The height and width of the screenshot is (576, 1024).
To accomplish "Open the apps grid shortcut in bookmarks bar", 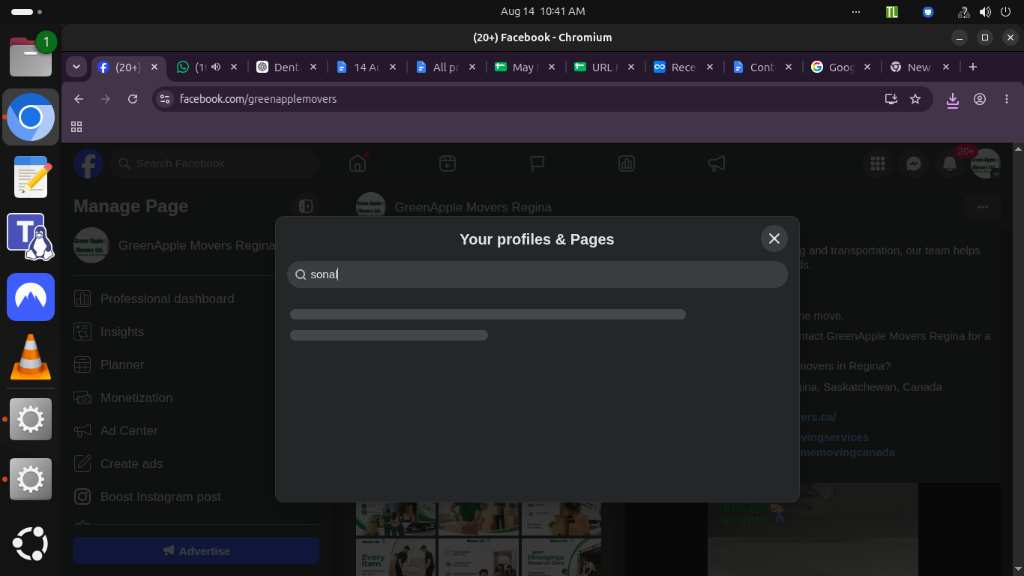I will point(76,127).
